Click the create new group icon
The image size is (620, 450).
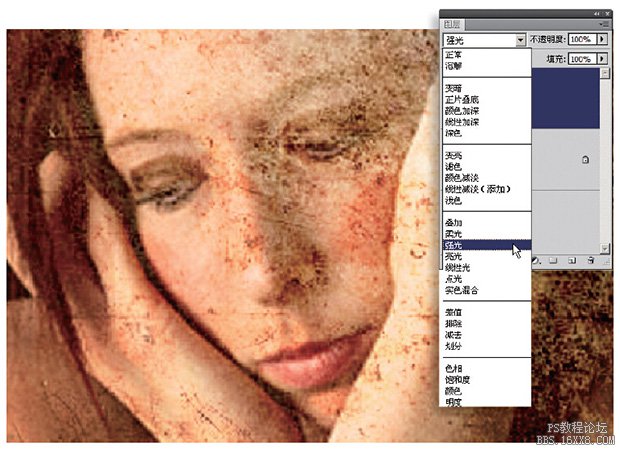point(553,261)
